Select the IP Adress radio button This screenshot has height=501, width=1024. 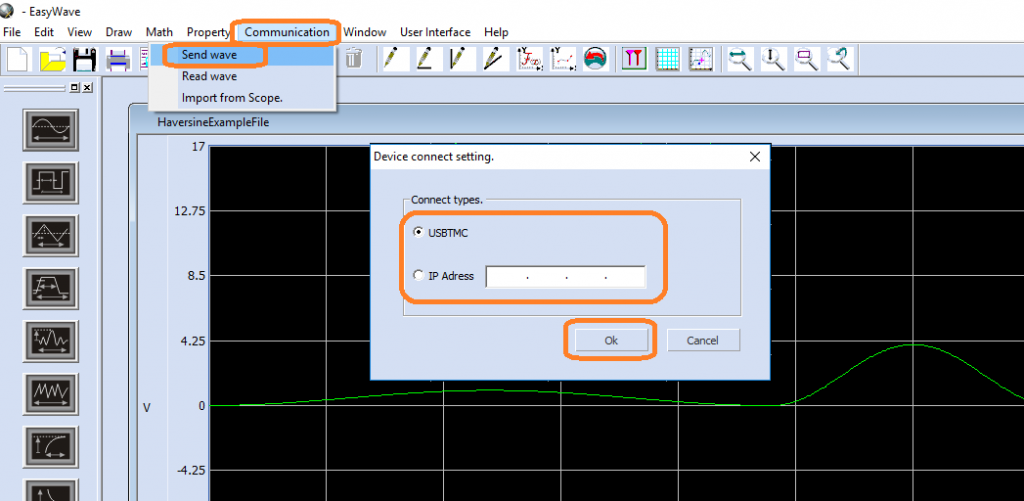pyautogui.click(x=418, y=276)
